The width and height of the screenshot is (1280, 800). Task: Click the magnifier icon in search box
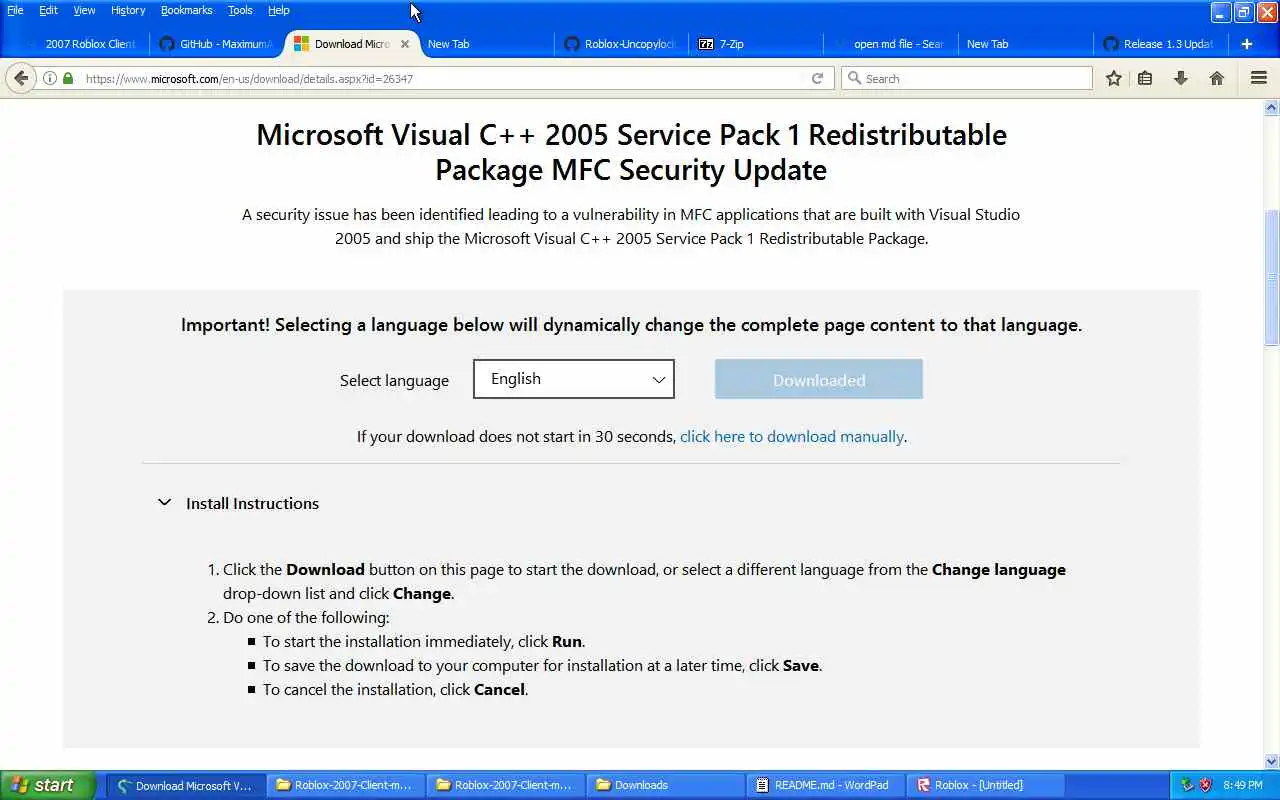click(854, 78)
